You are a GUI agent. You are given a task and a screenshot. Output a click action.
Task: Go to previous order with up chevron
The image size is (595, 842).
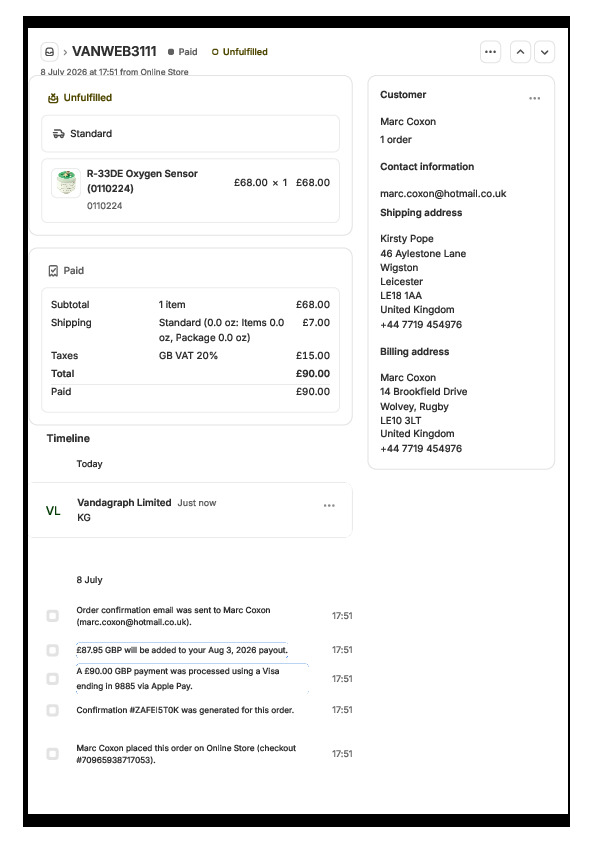(x=520, y=52)
